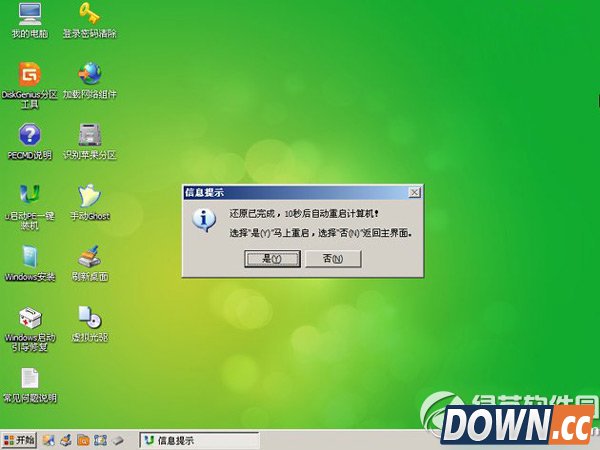Screen dimensions: 600x450
Task: Select the 信息提示 taskbar window button
Action: click(199, 440)
